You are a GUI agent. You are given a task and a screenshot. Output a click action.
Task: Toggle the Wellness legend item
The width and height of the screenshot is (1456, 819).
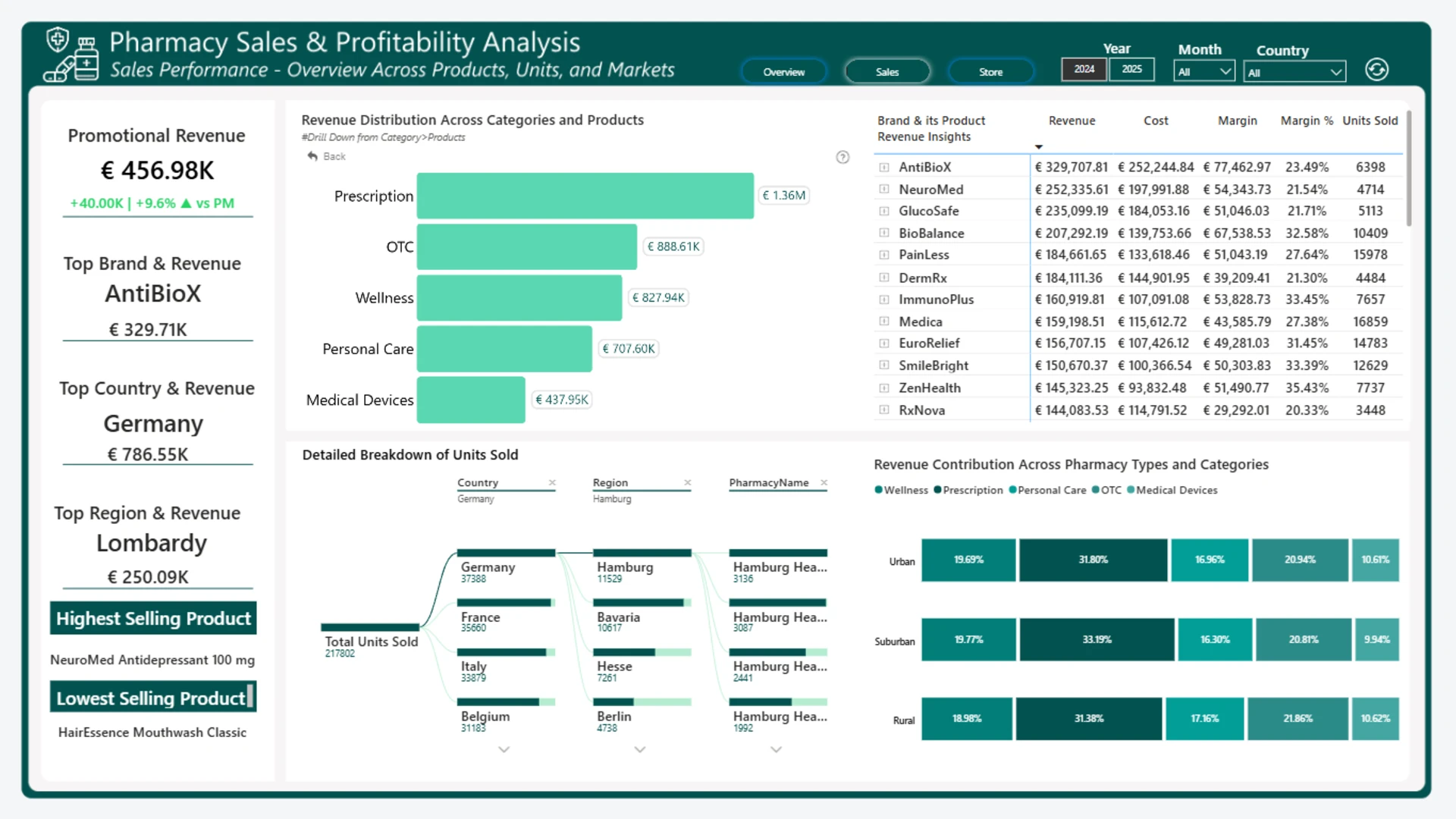tap(901, 490)
